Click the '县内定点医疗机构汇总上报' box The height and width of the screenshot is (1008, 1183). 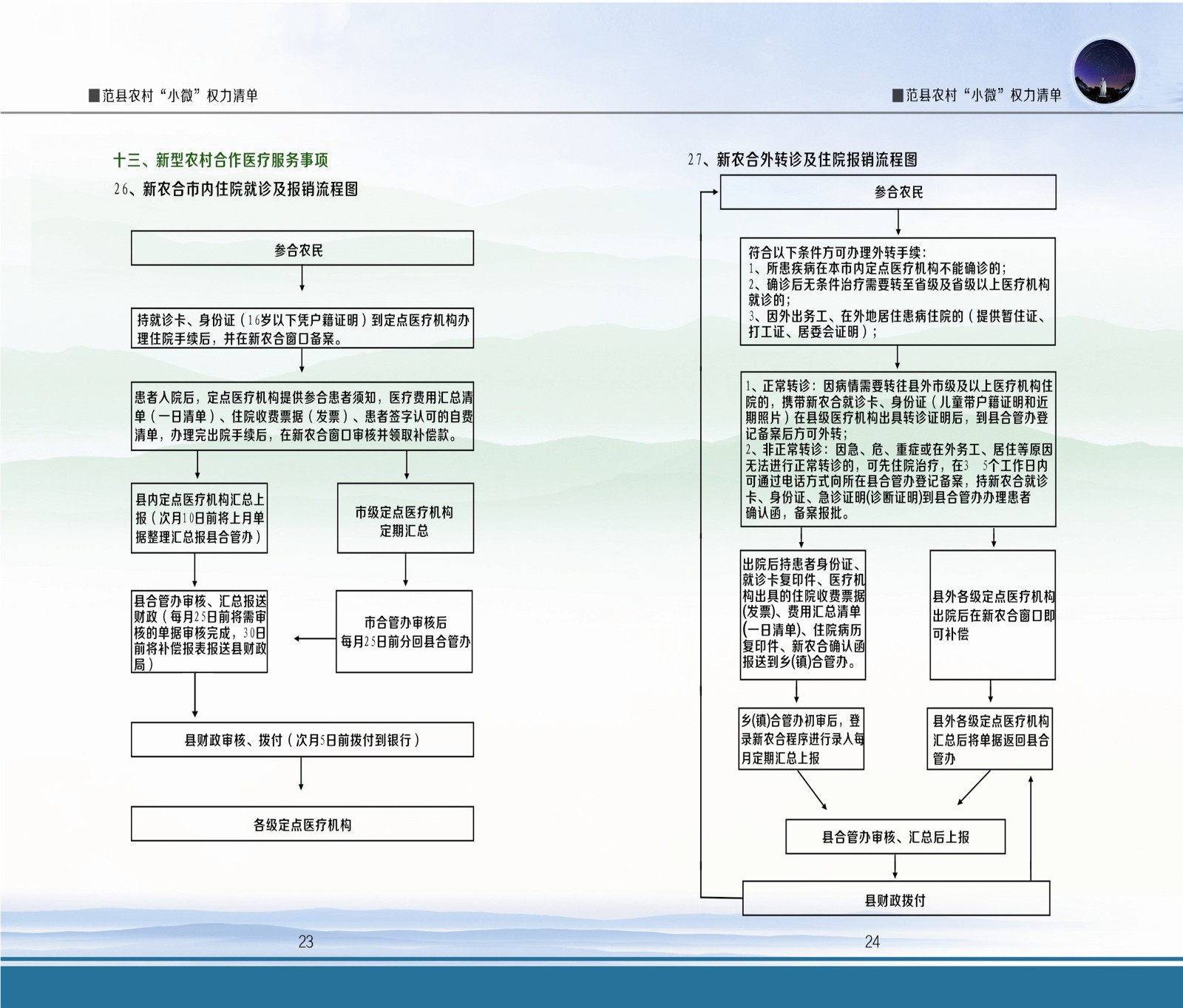tap(199, 518)
